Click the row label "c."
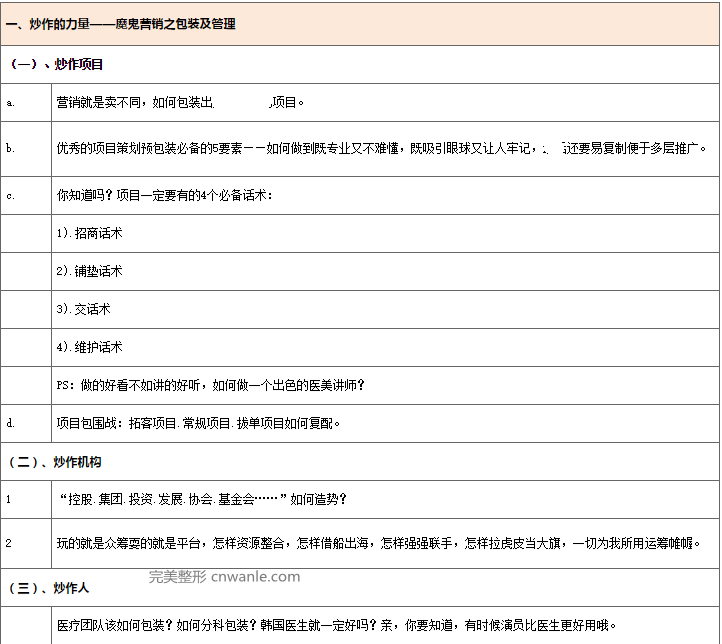This screenshot has width=722, height=644. point(10,195)
